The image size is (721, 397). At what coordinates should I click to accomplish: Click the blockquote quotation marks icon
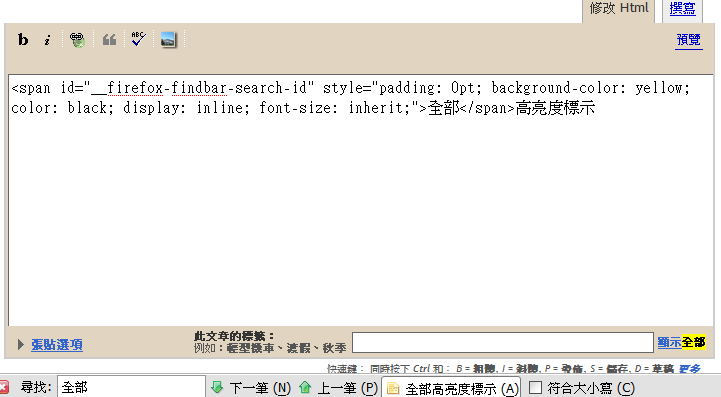(x=109, y=40)
